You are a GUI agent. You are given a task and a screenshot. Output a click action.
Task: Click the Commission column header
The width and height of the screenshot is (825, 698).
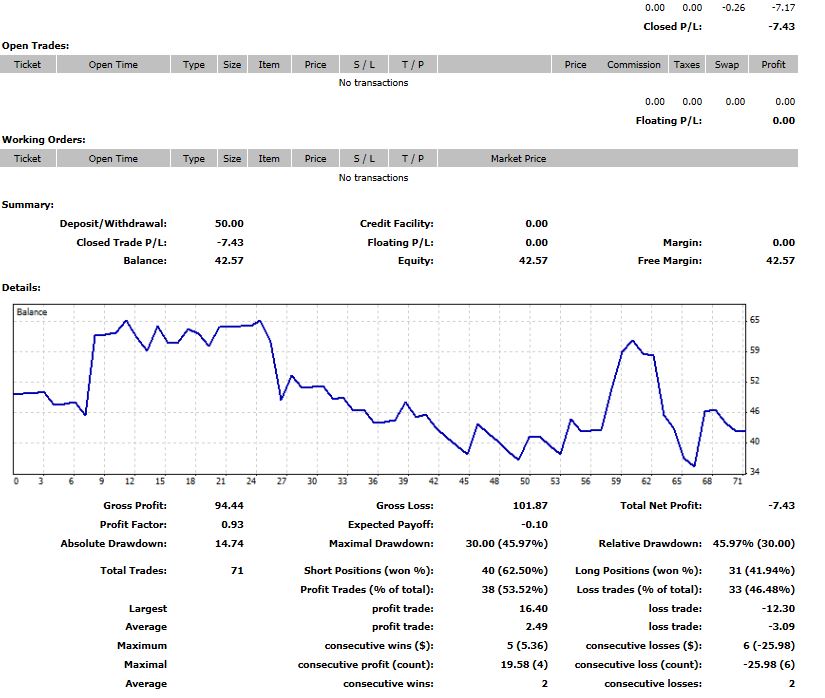(633, 64)
